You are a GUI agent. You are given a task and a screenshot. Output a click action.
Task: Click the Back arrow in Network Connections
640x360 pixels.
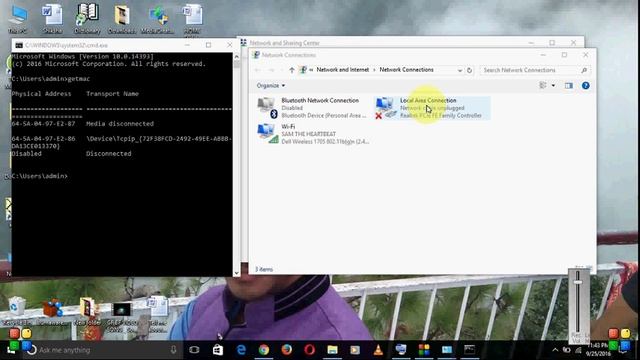coord(258,70)
